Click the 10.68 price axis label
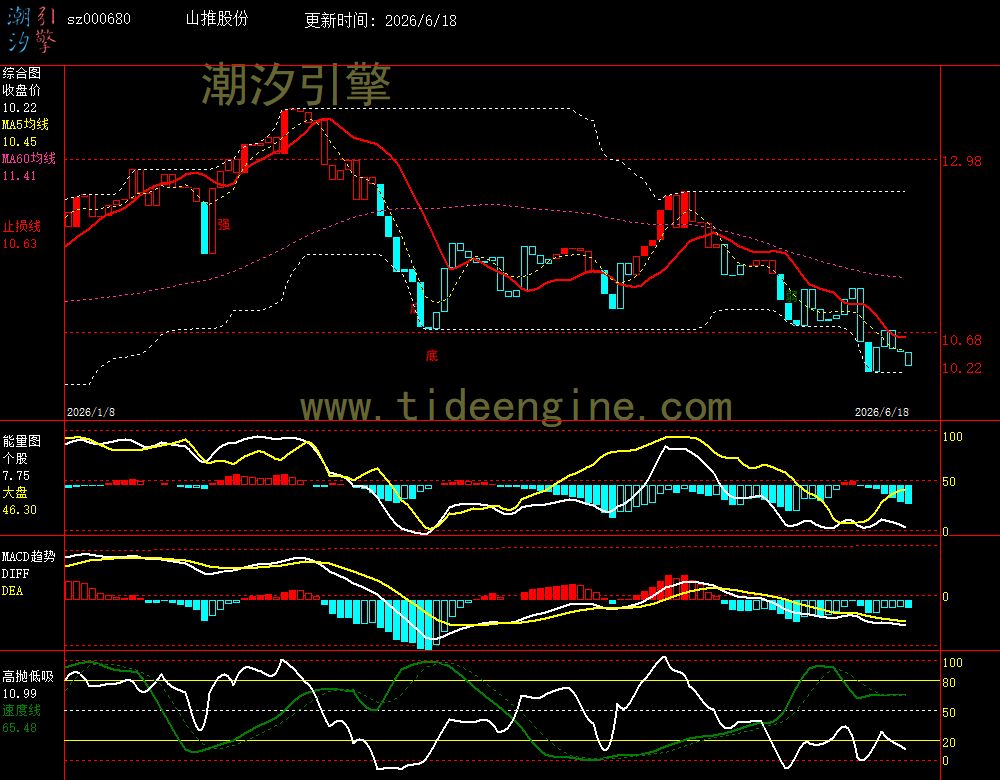 (962, 340)
